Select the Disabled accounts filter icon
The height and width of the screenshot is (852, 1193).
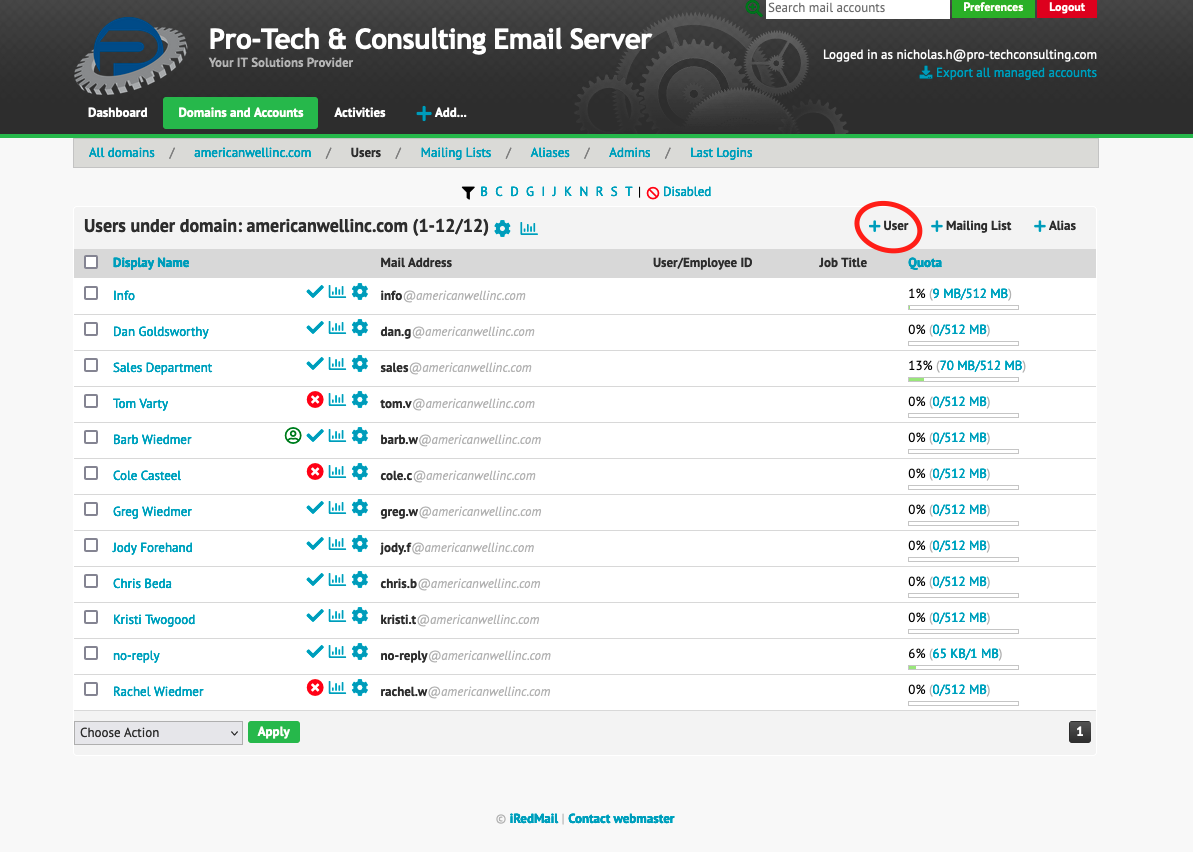tap(652, 191)
